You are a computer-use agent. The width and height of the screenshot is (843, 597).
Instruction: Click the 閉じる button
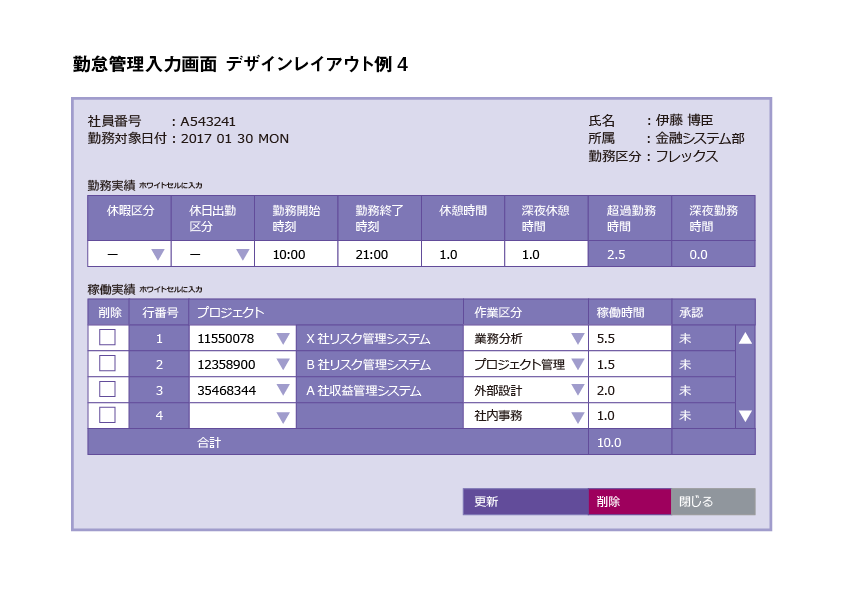(x=713, y=502)
